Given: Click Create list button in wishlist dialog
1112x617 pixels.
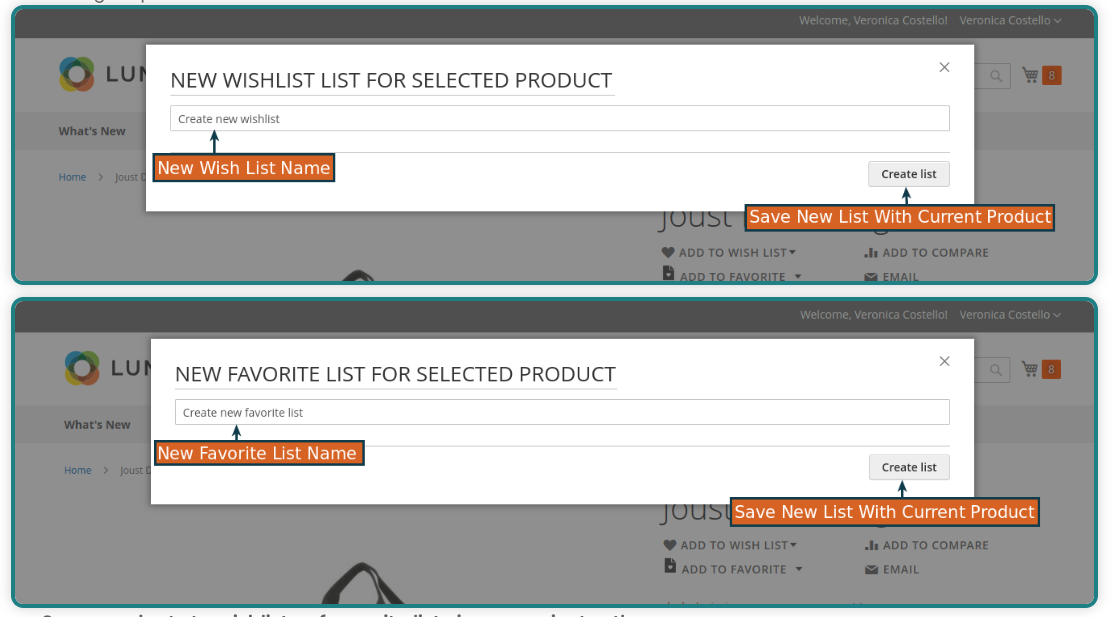Looking at the screenshot, I should point(908,174).
